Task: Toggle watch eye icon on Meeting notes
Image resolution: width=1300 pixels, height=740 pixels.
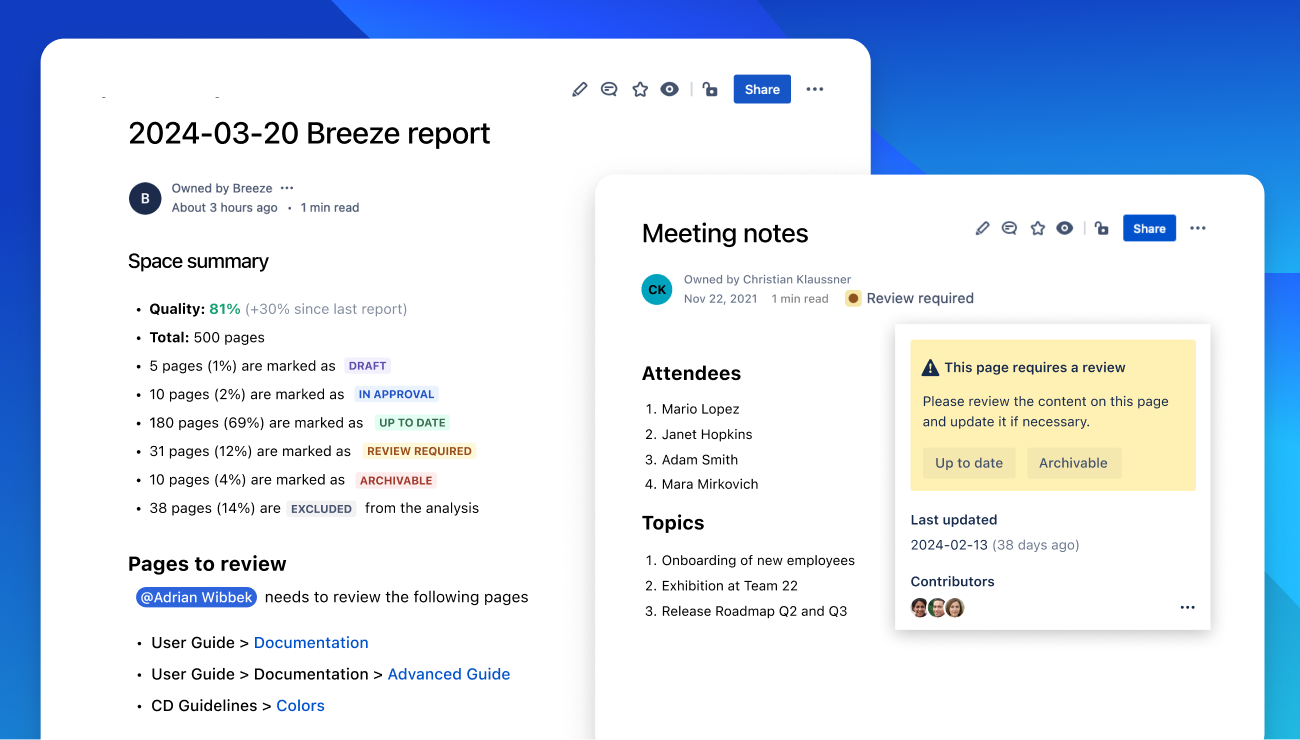Action: tap(1065, 228)
